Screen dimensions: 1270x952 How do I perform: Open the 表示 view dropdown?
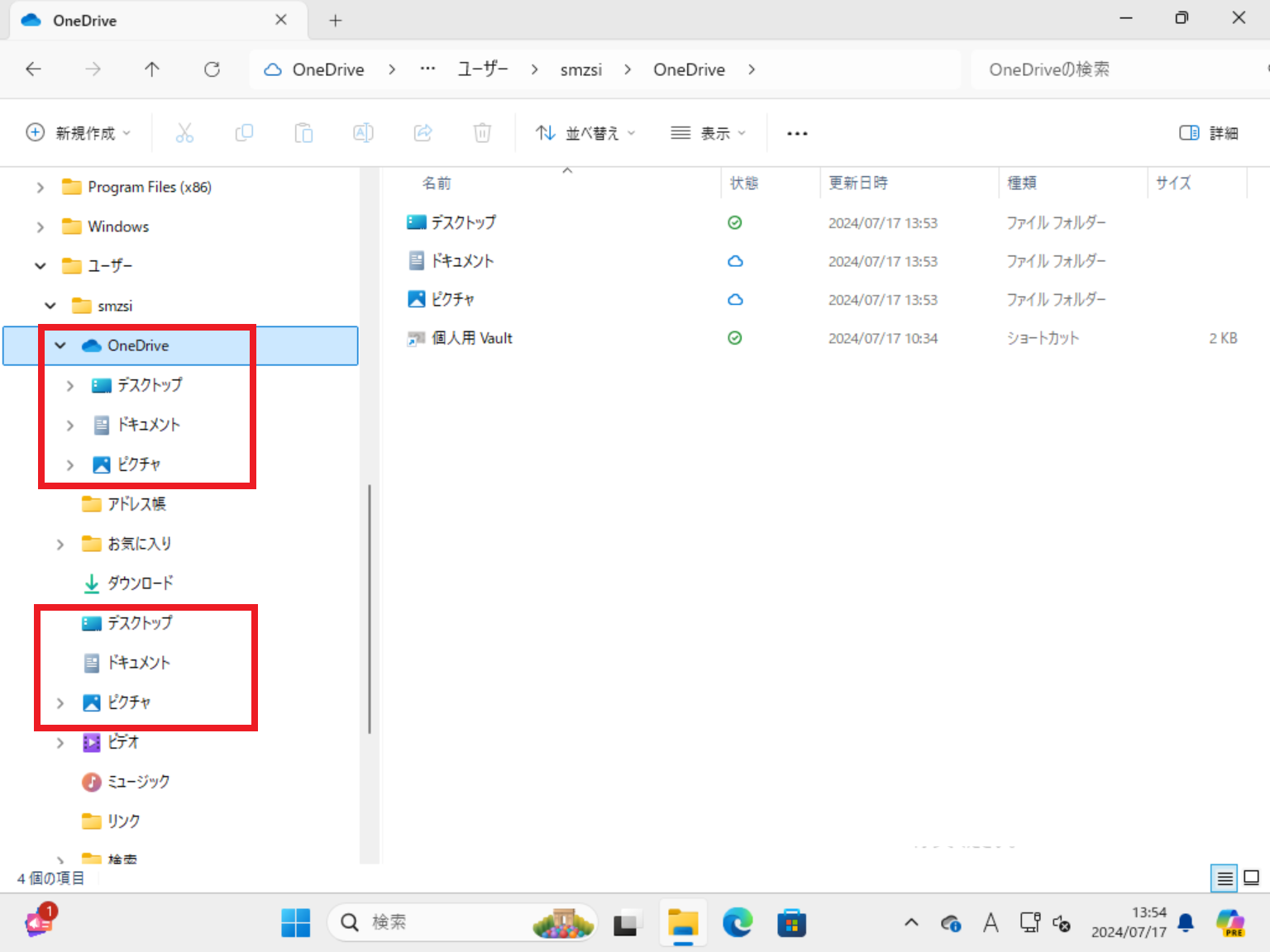708,132
